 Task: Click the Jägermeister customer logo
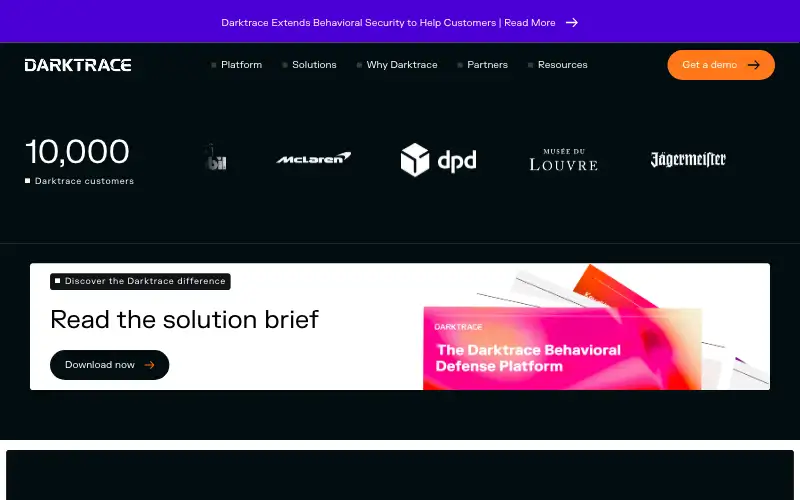(x=688, y=159)
